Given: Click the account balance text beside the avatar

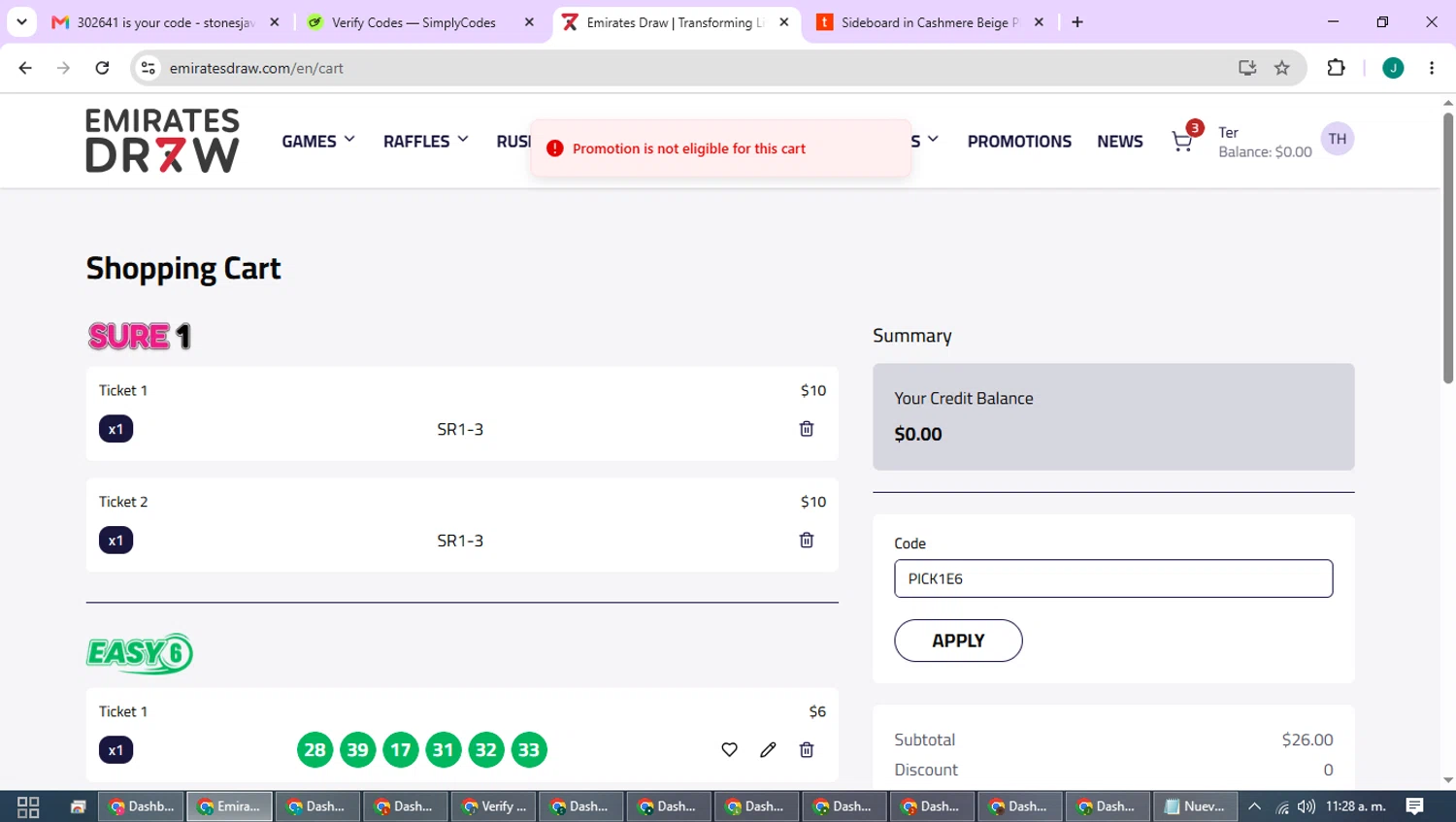Looking at the screenshot, I should pyautogui.click(x=1265, y=152).
